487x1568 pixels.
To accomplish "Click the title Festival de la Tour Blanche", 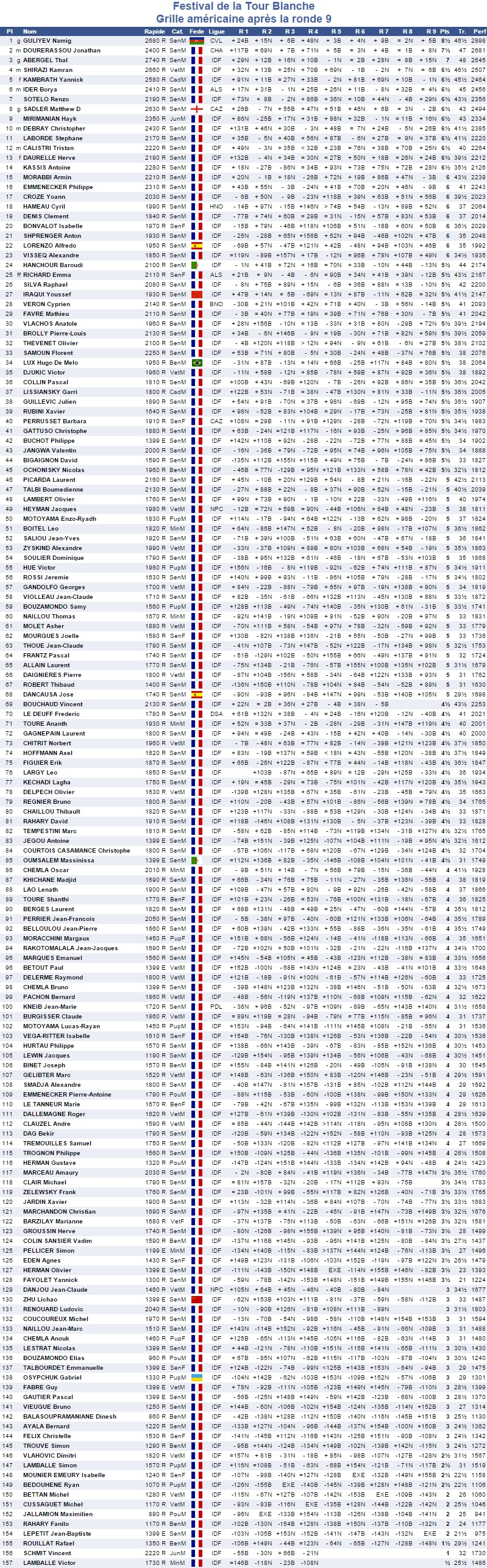I will [244, 6].
